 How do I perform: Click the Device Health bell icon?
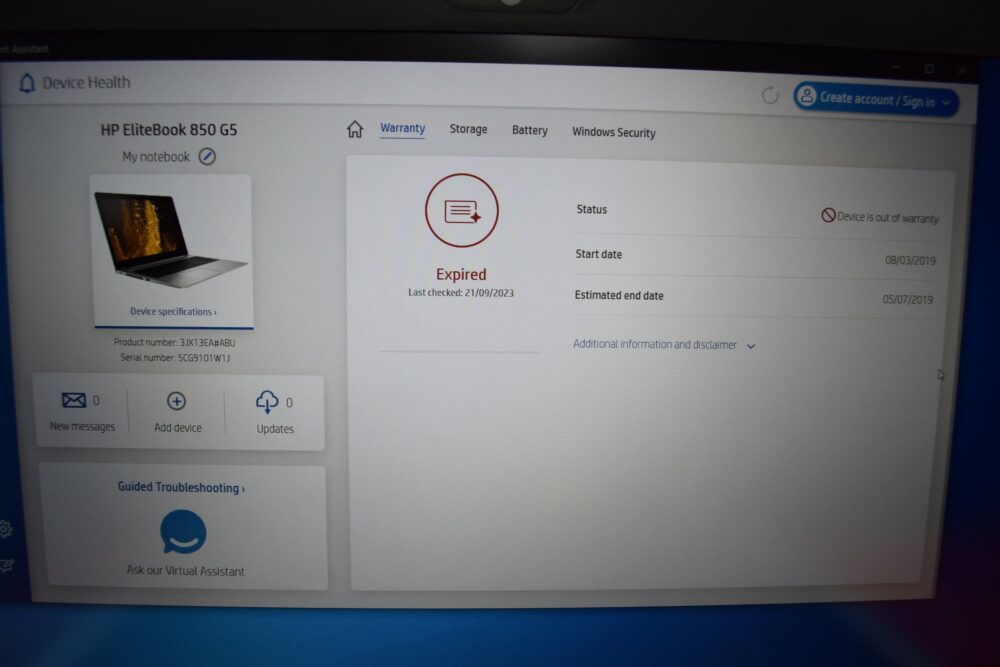27,82
